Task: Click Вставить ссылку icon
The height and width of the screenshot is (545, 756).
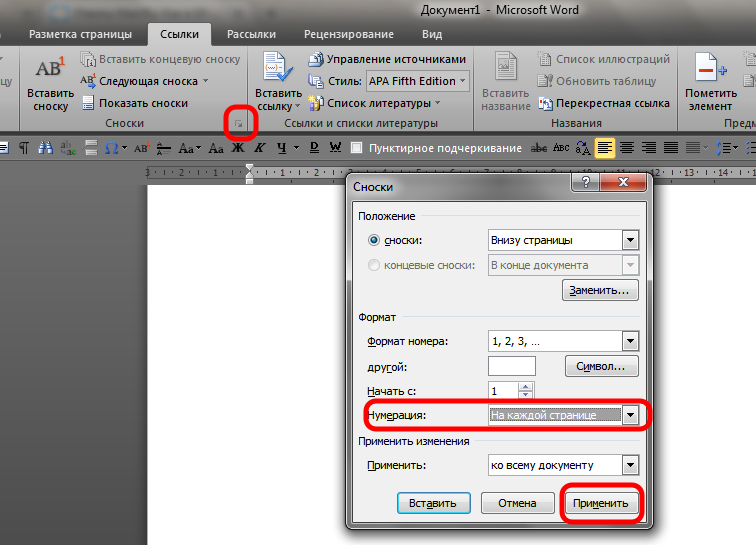Action: coord(278,67)
